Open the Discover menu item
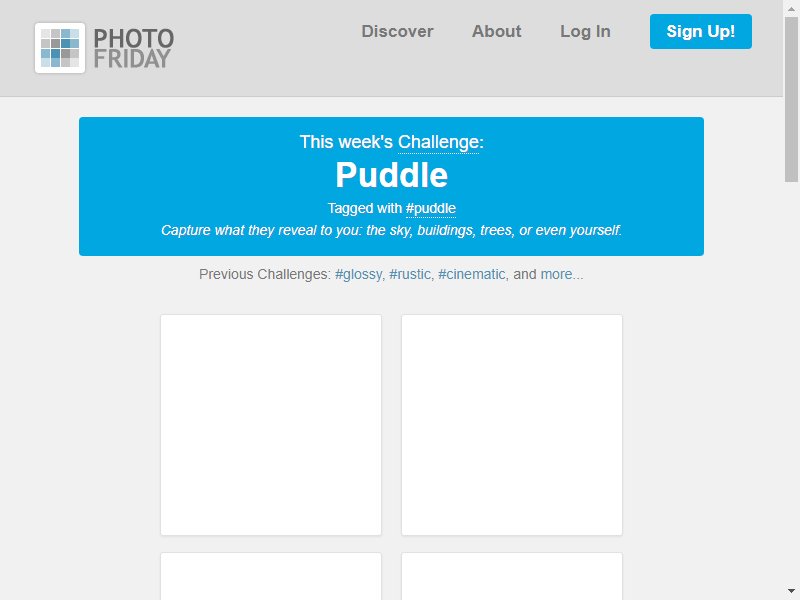The image size is (800, 600). 397,32
